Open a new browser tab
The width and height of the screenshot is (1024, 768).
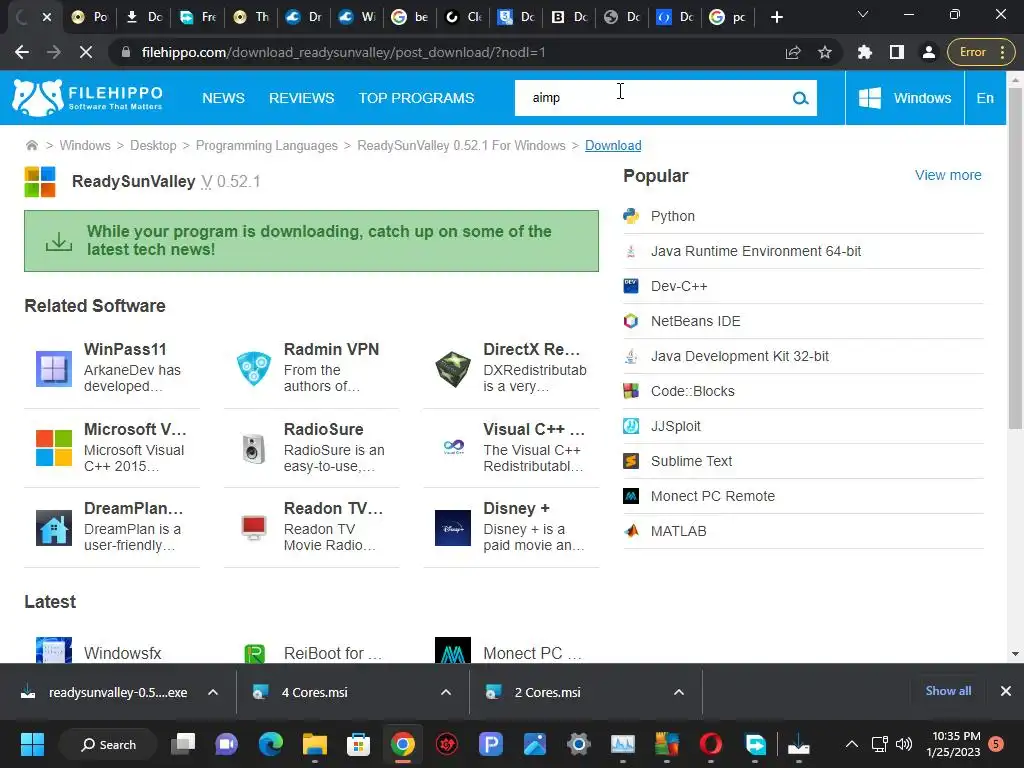[x=776, y=17]
